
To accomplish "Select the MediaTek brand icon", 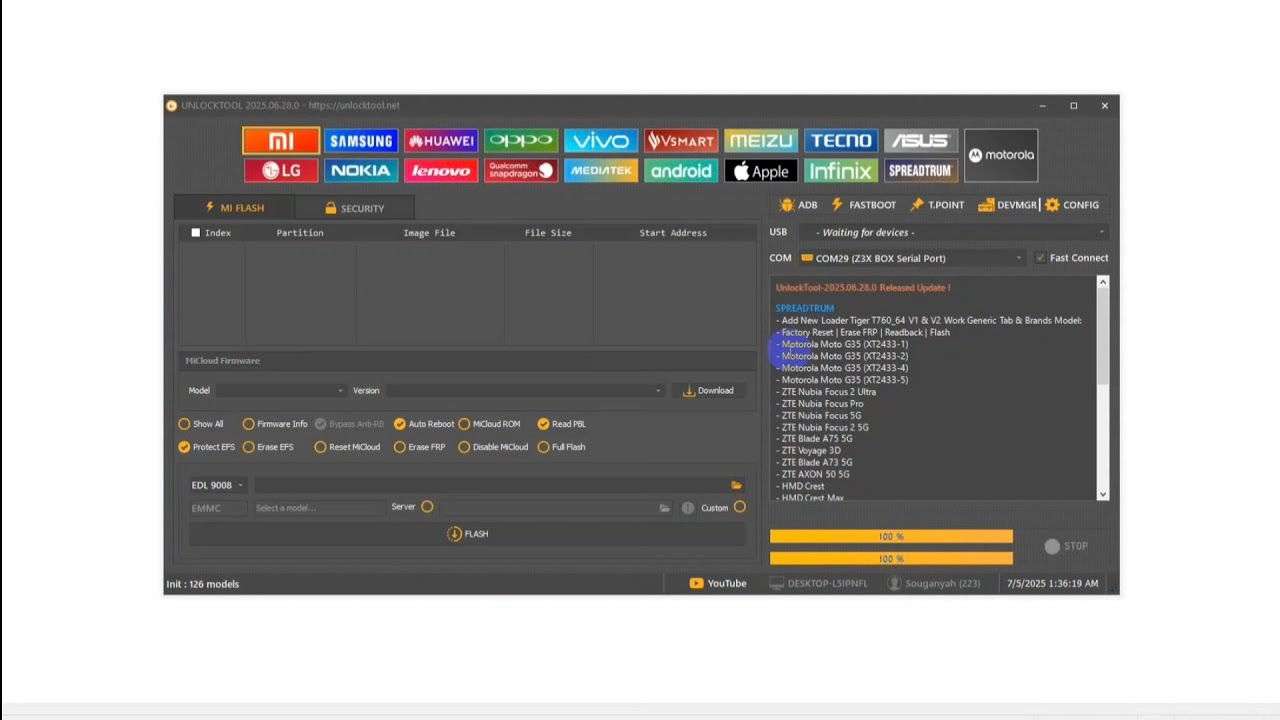I will [x=601, y=171].
